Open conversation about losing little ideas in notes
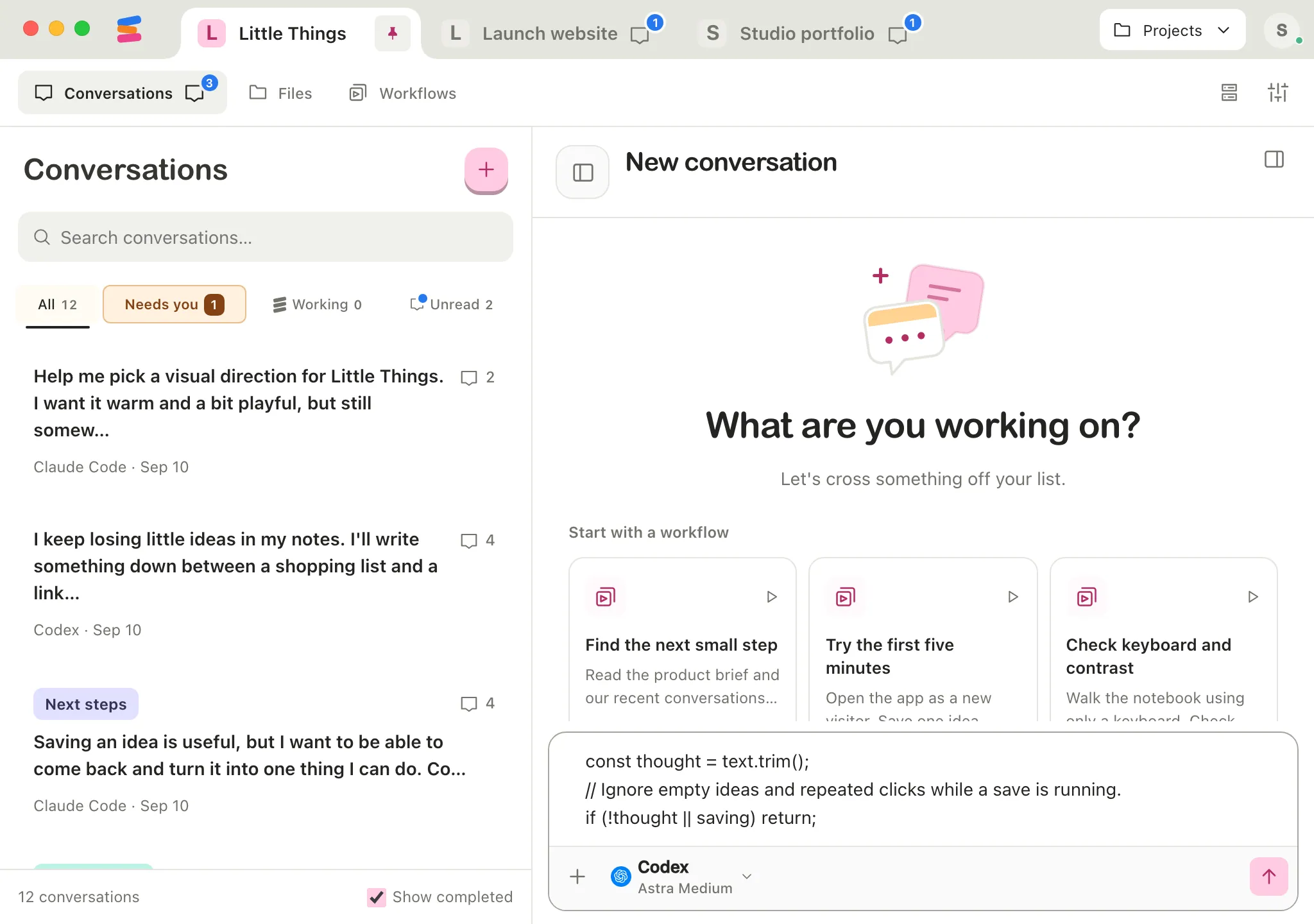 [x=264, y=584]
